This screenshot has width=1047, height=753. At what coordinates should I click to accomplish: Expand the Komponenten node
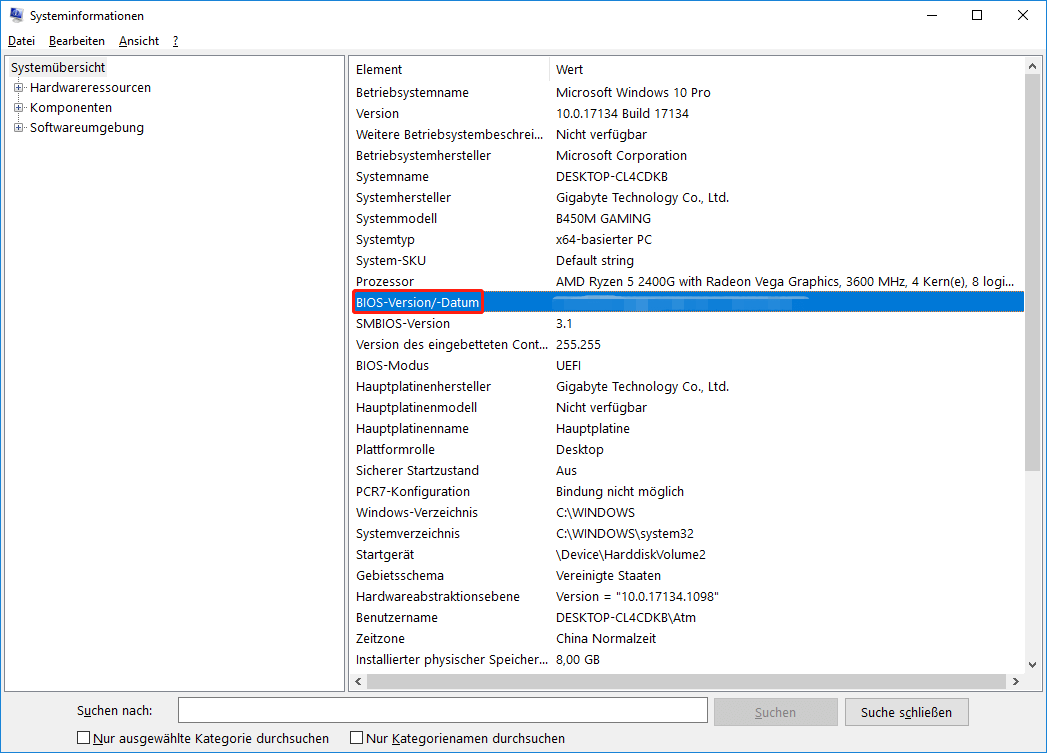click(19, 107)
